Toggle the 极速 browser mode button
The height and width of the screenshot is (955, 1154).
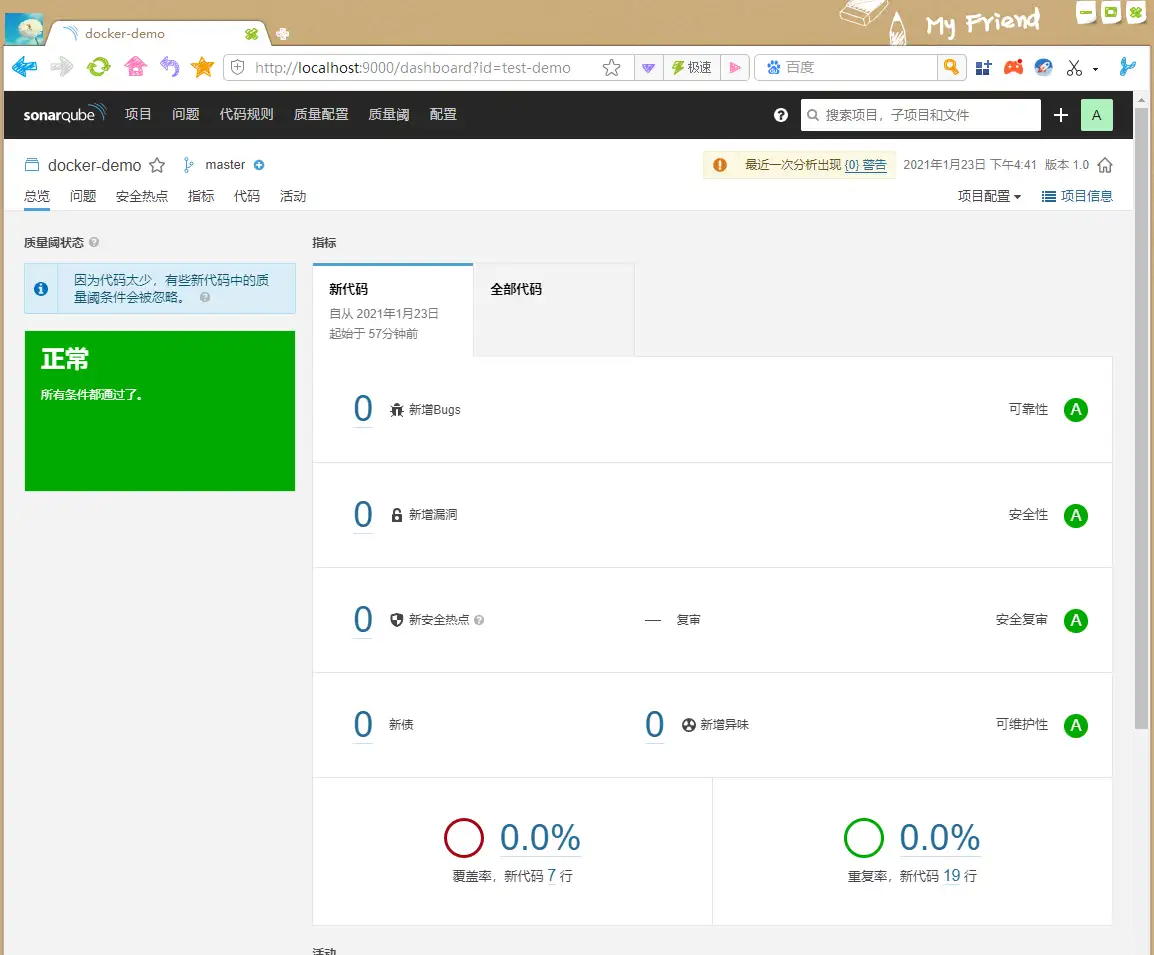691,68
